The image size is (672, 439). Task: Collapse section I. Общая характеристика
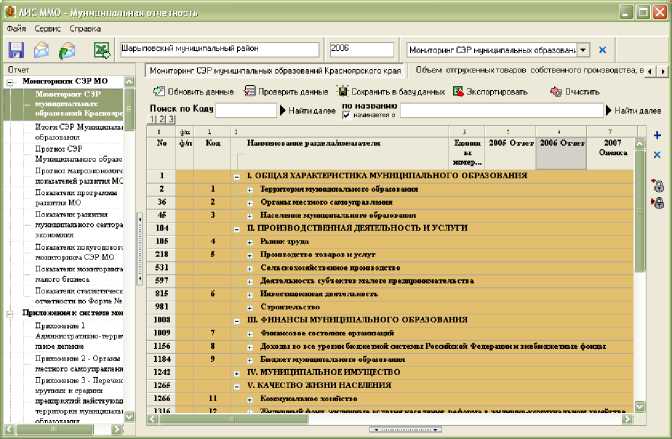coord(237,176)
